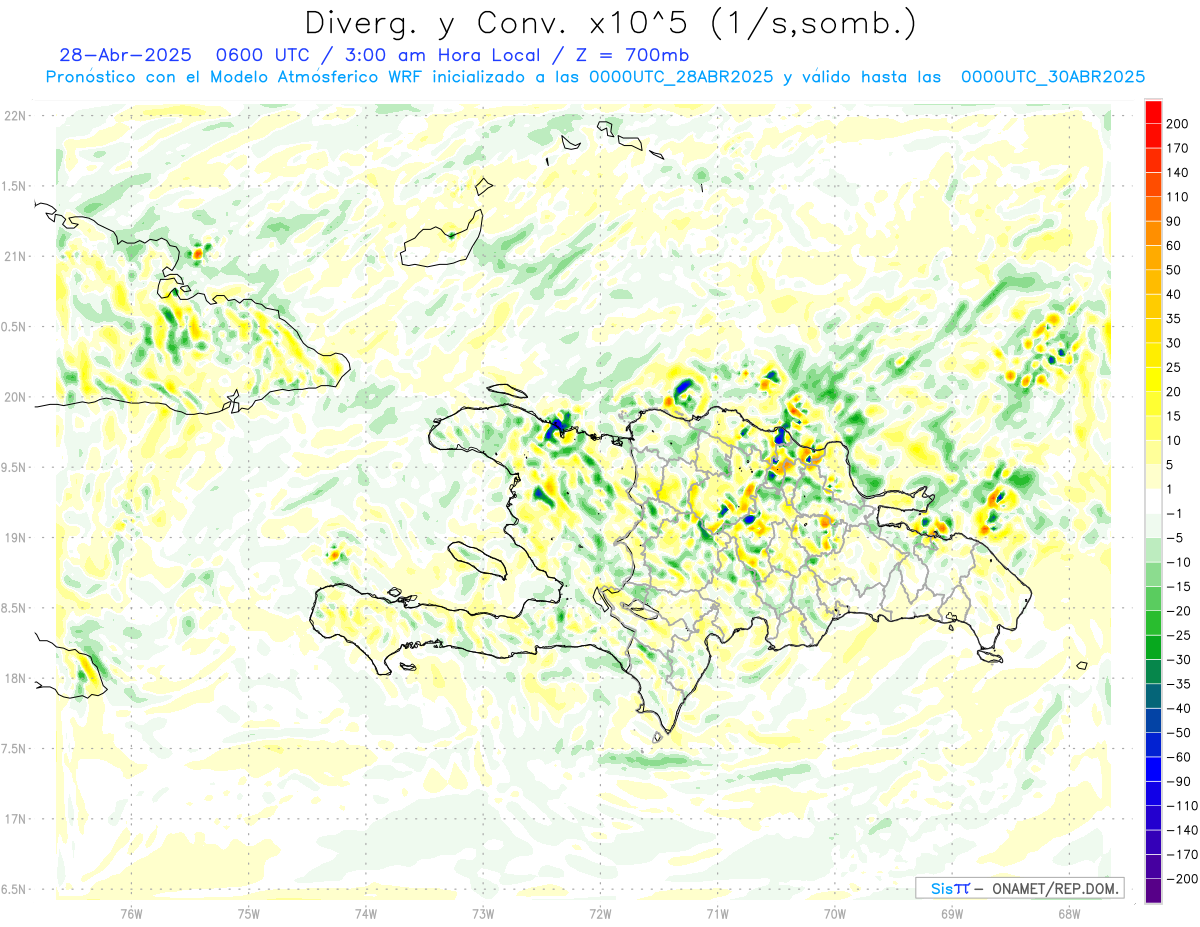Click the 'SisTT' logo text
The width and height of the screenshot is (1200, 927).
pos(949,889)
